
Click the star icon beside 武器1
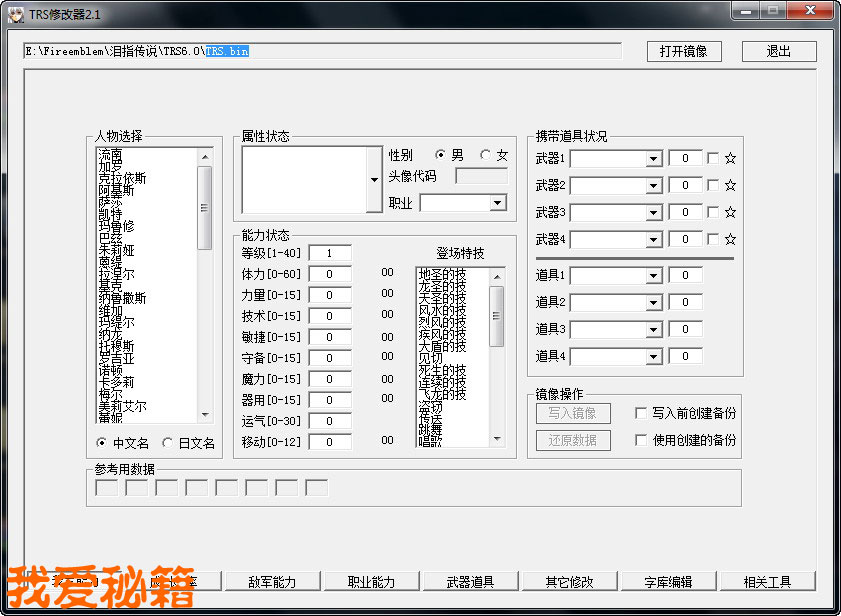pos(730,158)
